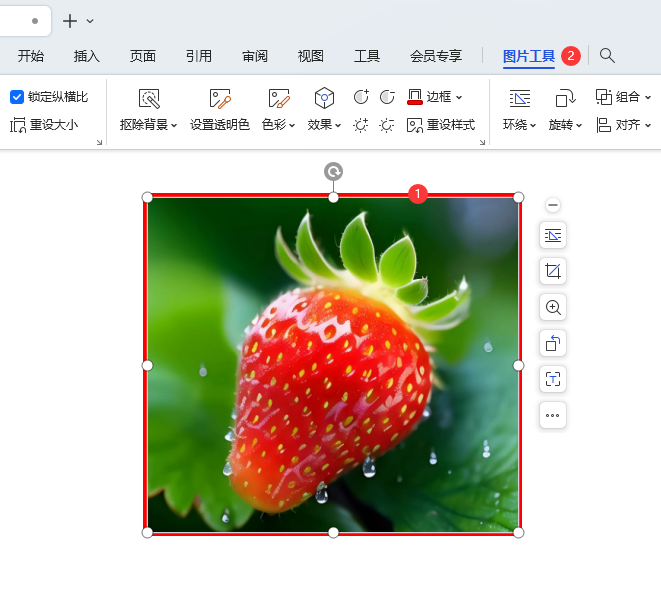Switch to the 开始 tab

tap(30, 56)
